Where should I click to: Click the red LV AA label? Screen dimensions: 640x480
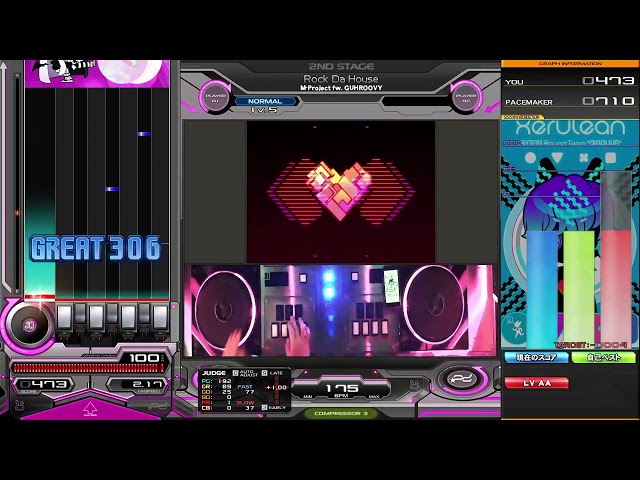(536, 383)
